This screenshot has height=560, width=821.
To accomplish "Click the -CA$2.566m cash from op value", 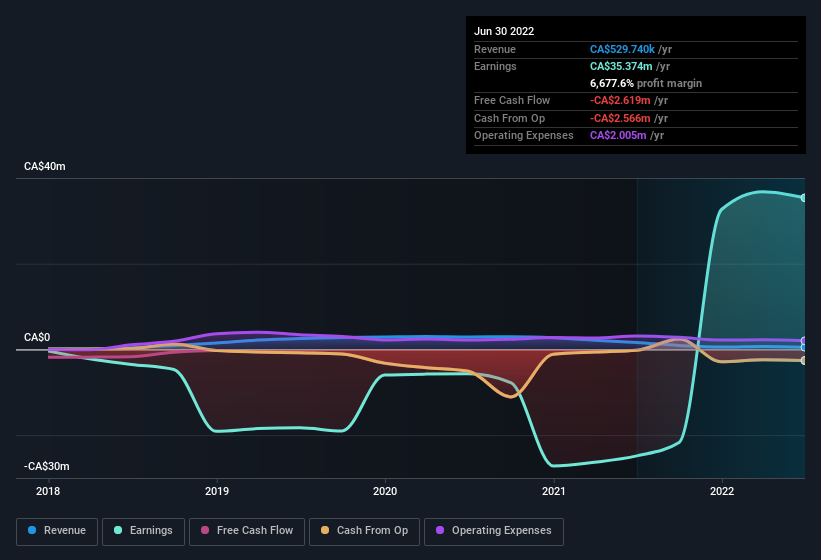I will pos(620,118).
